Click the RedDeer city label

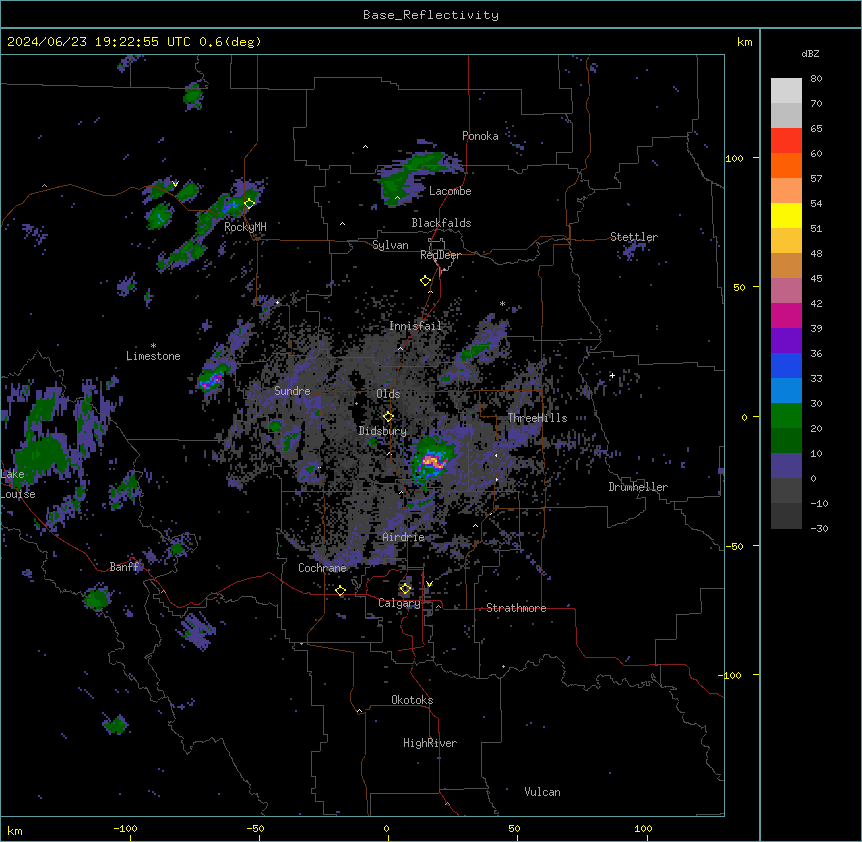440,255
